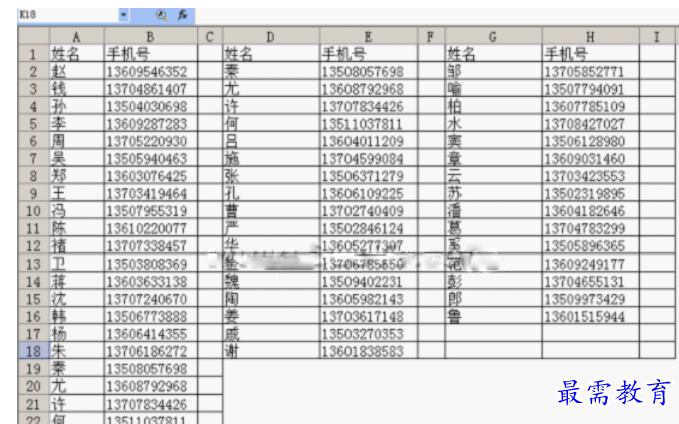Click the cell containing 谢
The width and height of the screenshot is (679, 424).
coord(271,351)
